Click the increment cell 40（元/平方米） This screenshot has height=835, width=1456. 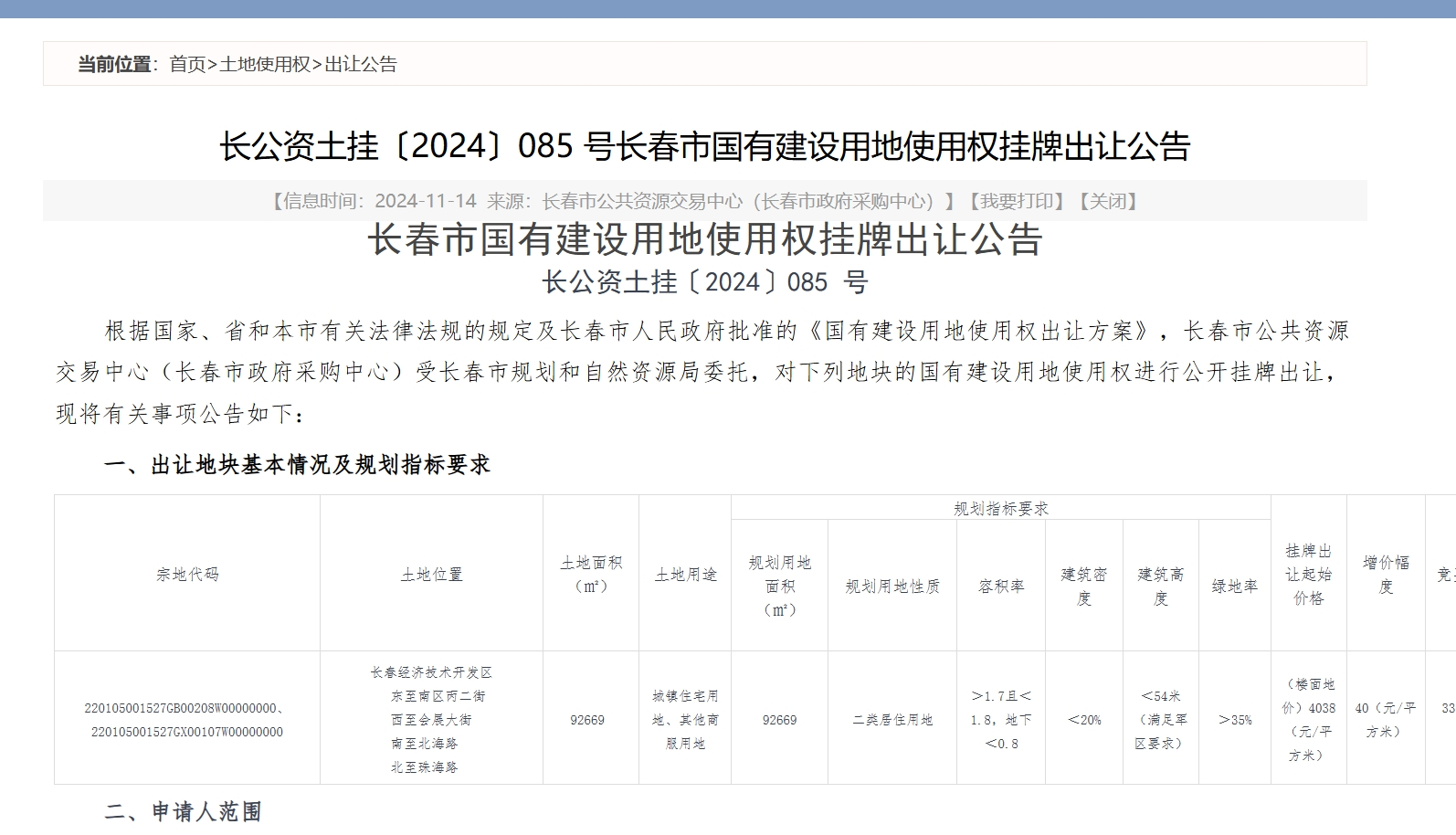click(x=1386, y=720)
